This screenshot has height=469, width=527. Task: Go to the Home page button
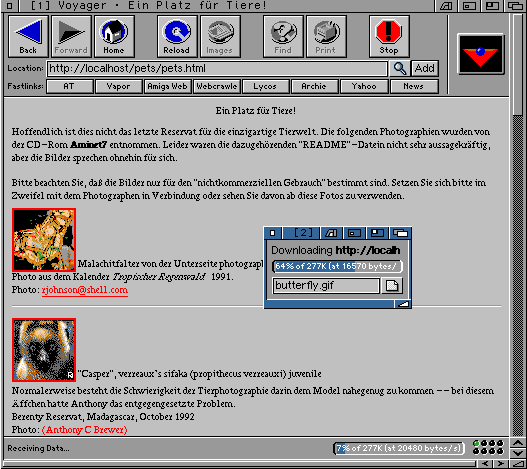click(x=114, y=36)
